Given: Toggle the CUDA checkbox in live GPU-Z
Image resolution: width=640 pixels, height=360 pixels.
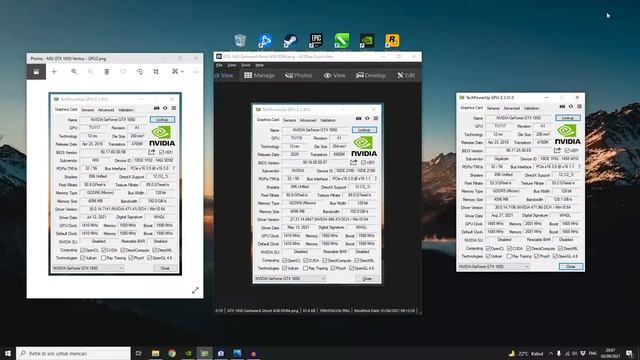Looking at the screenshot, I should pos(509,248).
